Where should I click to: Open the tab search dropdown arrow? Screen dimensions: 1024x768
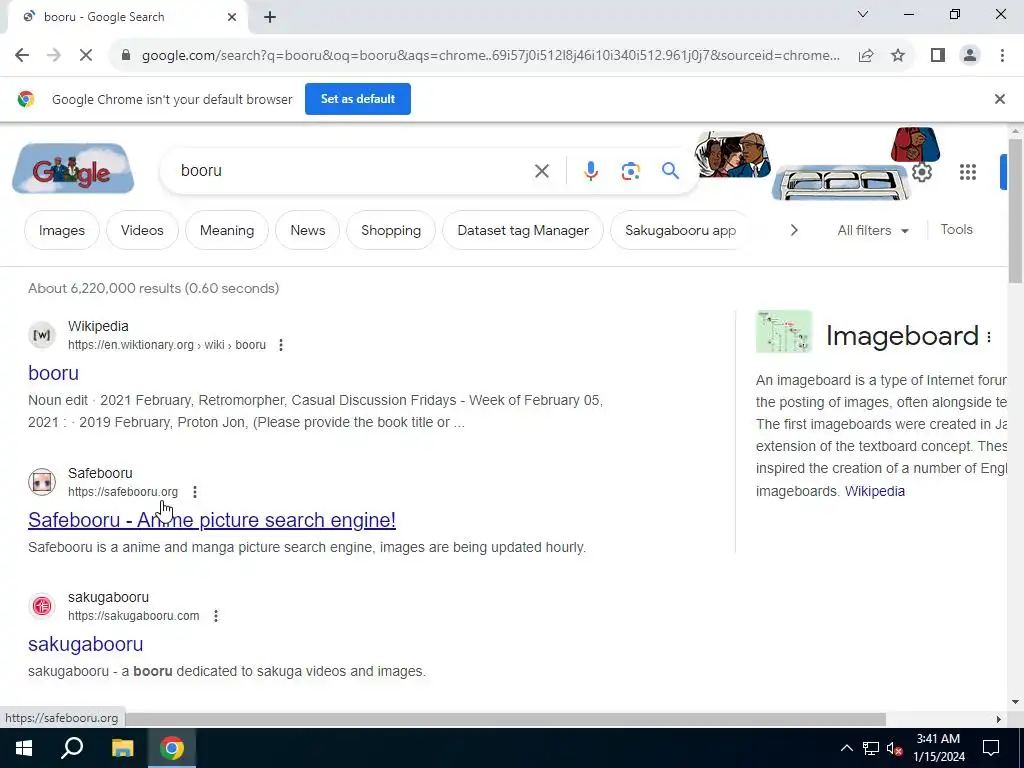coord(863,14)
